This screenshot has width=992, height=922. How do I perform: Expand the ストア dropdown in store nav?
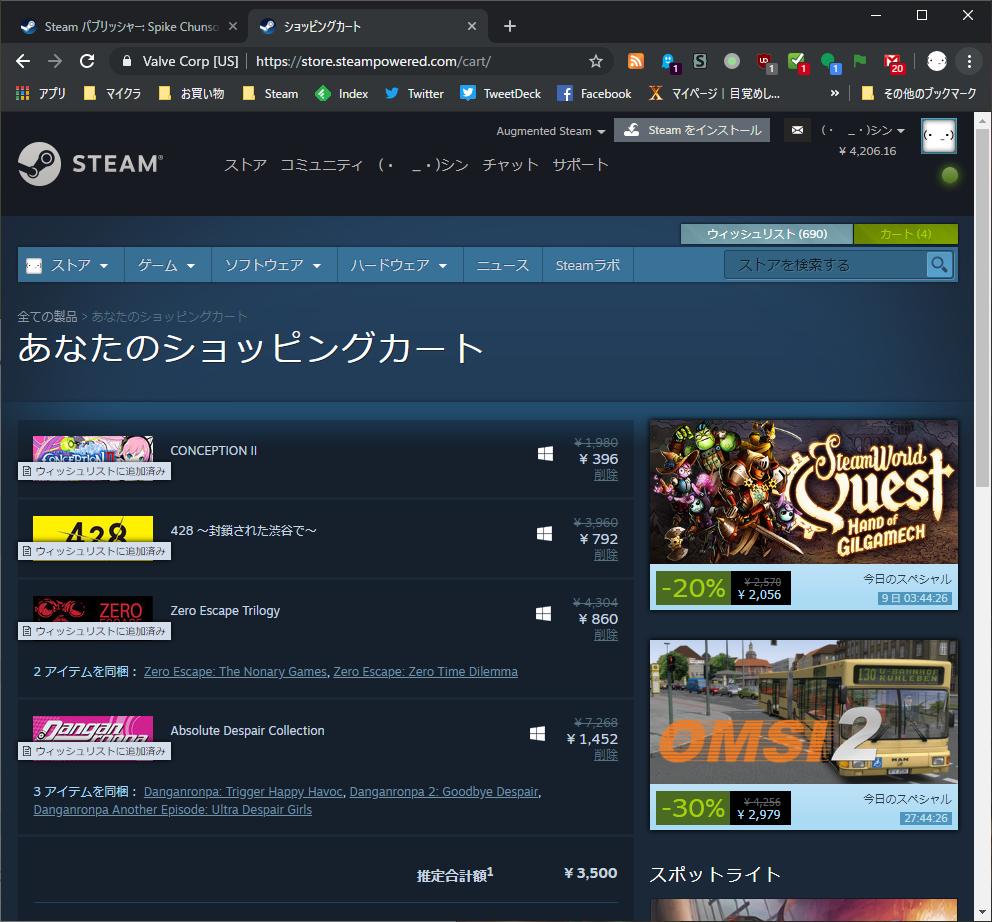click(71, 265)
